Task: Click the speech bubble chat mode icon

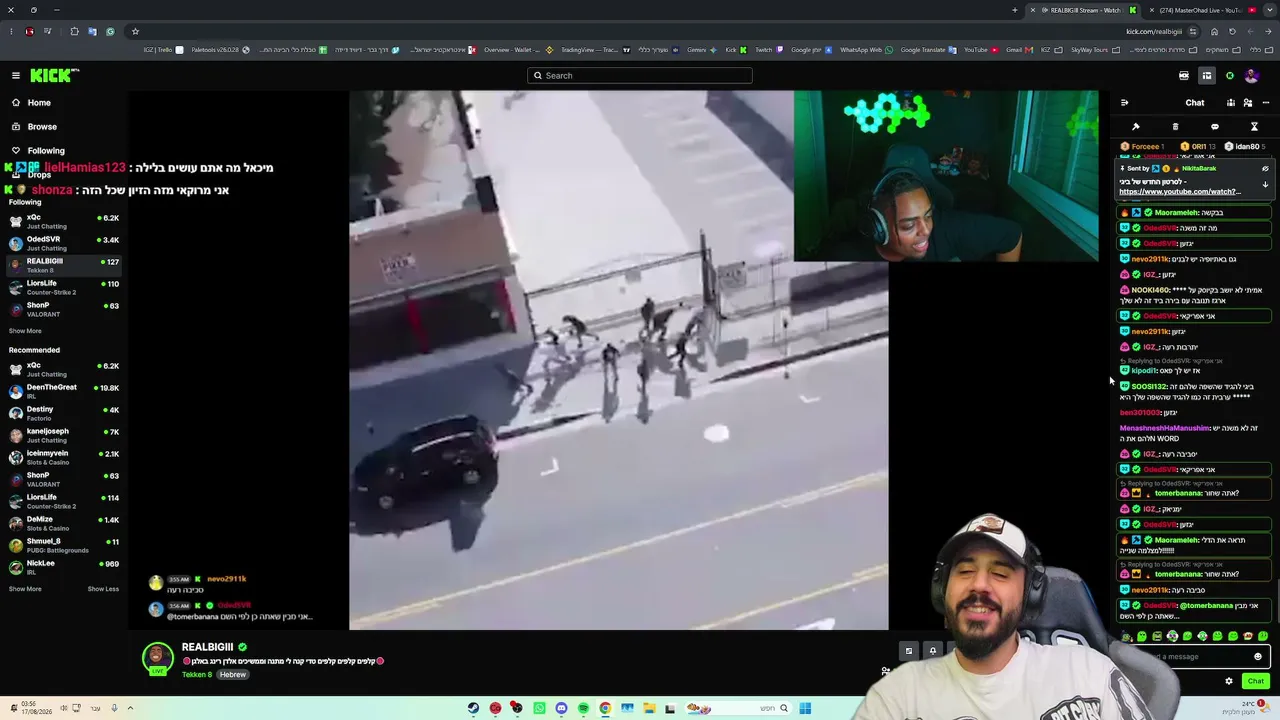Action: [1215, 127]
